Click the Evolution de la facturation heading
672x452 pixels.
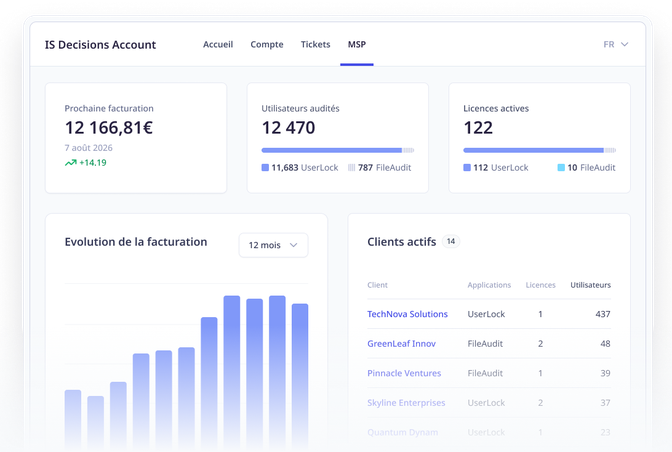[x=136, y=242]
